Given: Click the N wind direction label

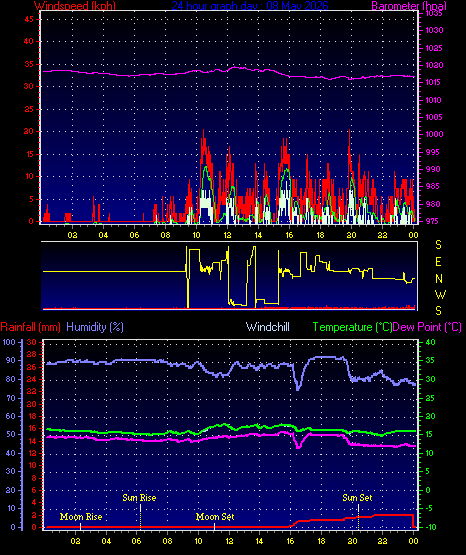Looking at the screenshot, I should click(x=439, y=279).
